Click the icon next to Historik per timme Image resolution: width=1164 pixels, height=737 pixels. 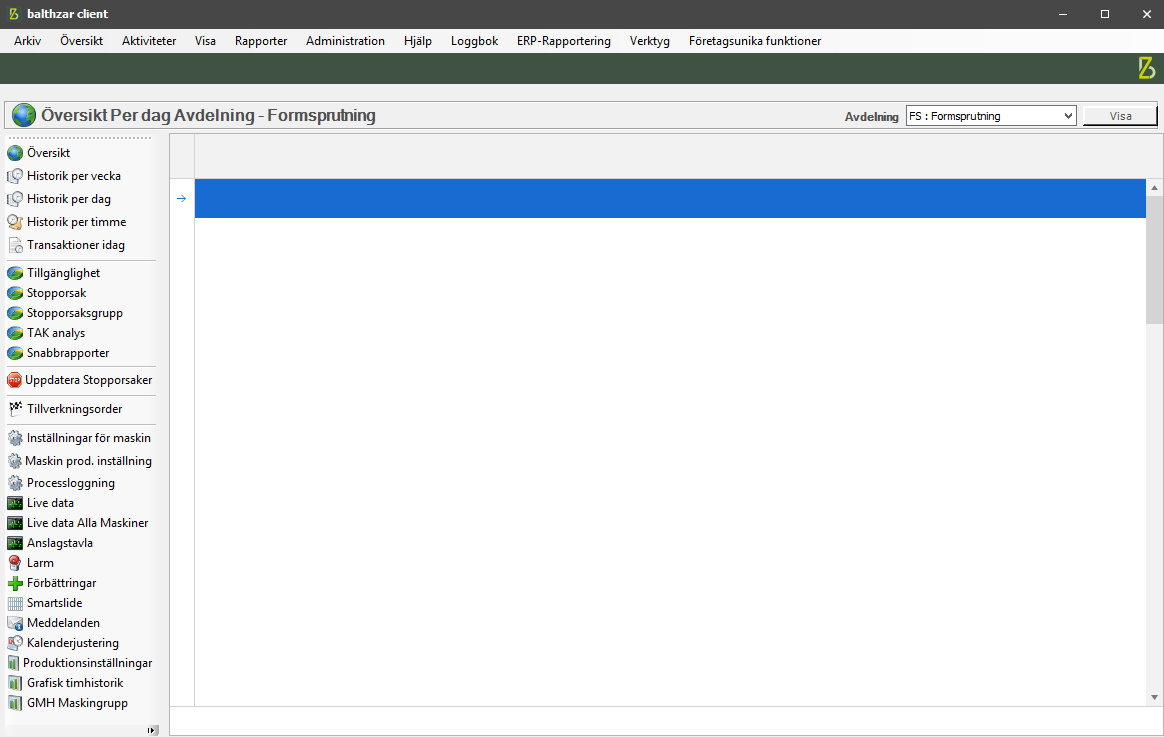[x=15, y=222]
